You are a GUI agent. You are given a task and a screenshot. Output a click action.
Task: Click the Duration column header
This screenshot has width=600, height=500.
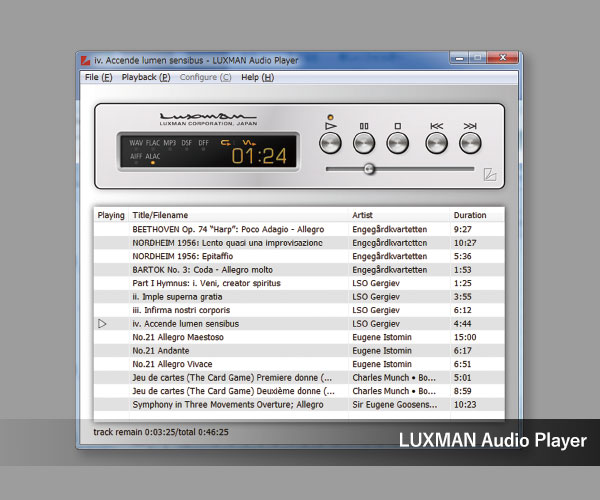[x=470, y=215]
